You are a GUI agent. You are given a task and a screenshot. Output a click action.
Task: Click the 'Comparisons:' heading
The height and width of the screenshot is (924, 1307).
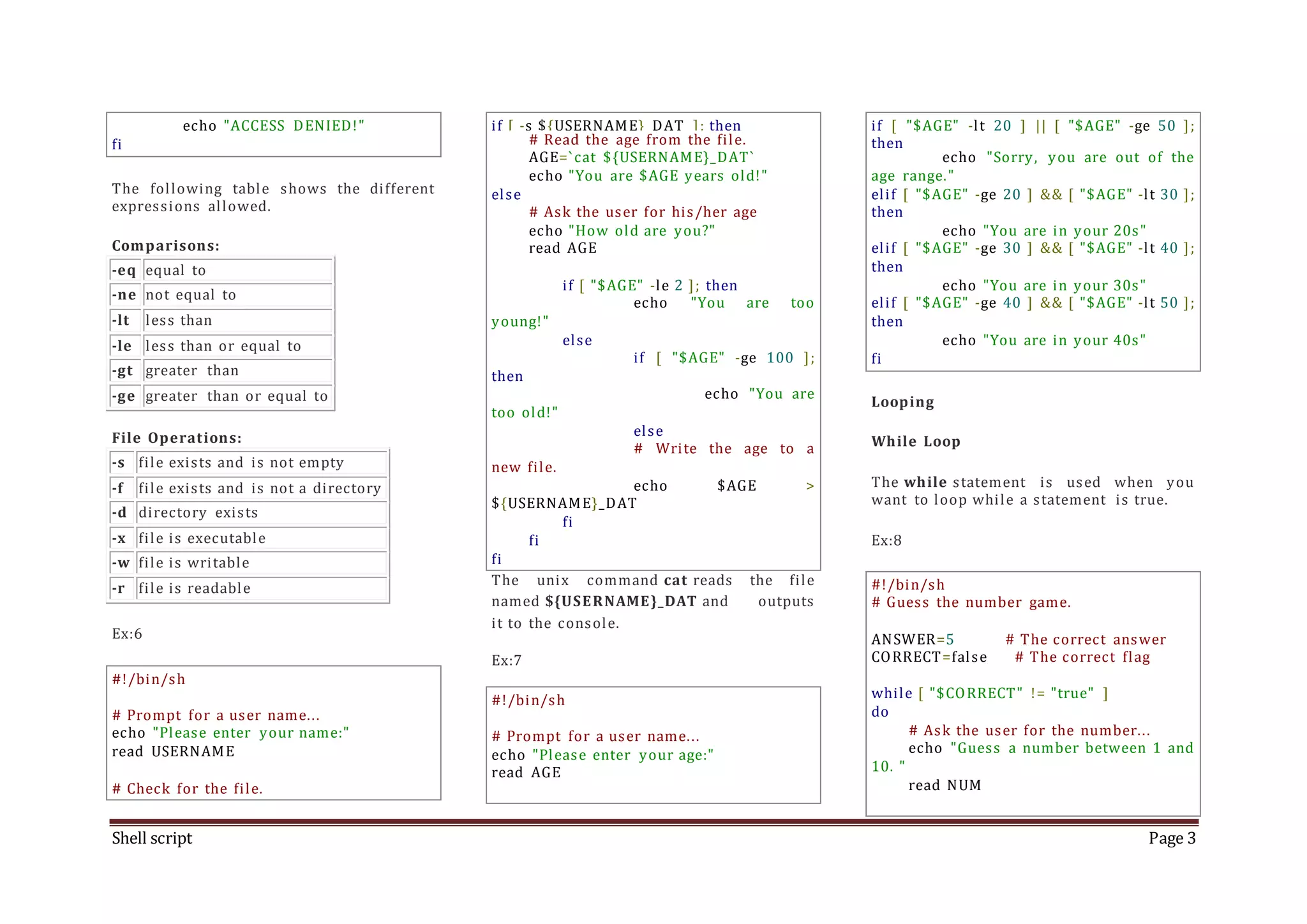tap(165, 246)
